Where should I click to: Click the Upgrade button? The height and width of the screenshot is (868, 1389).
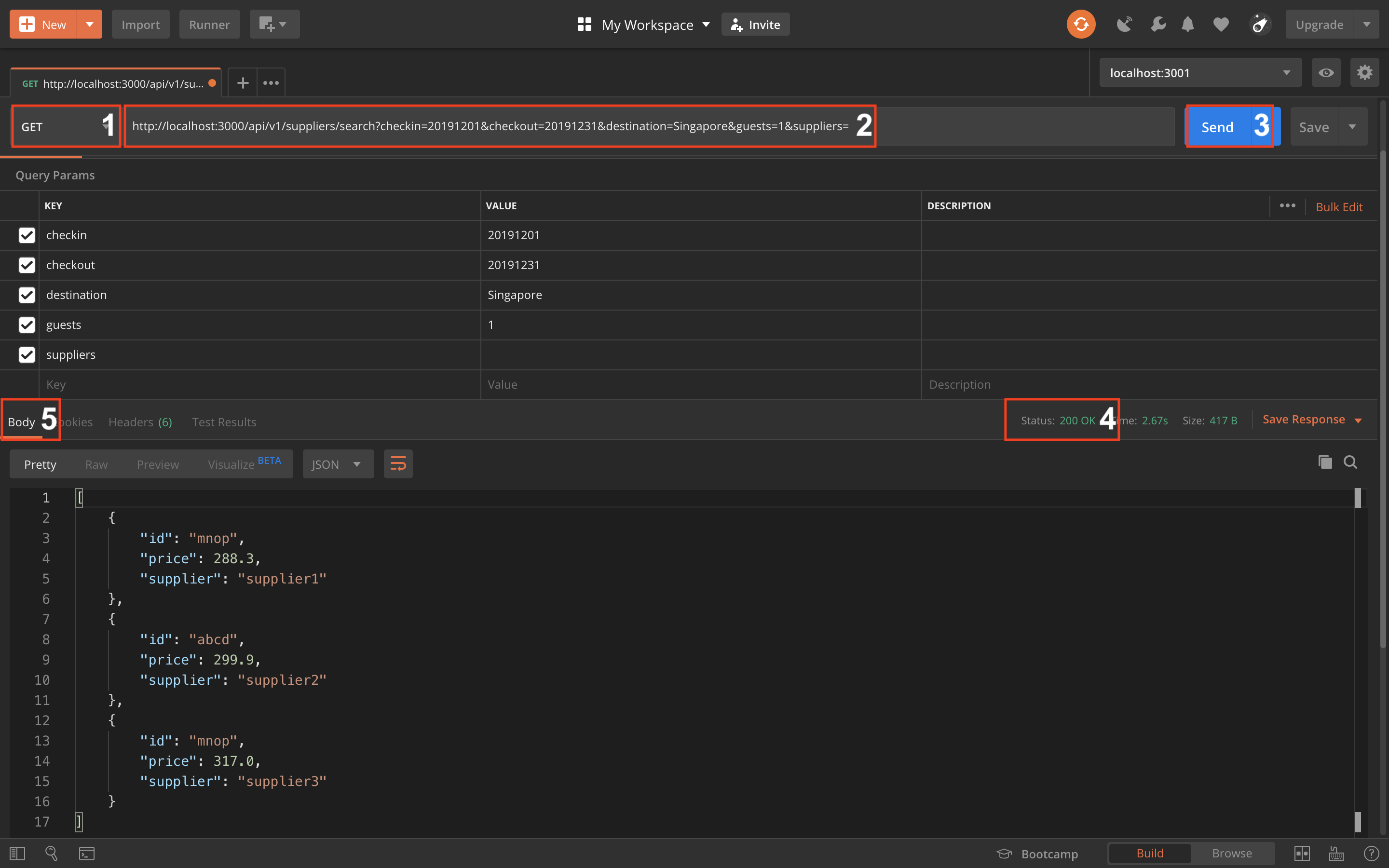point(1320,24)
